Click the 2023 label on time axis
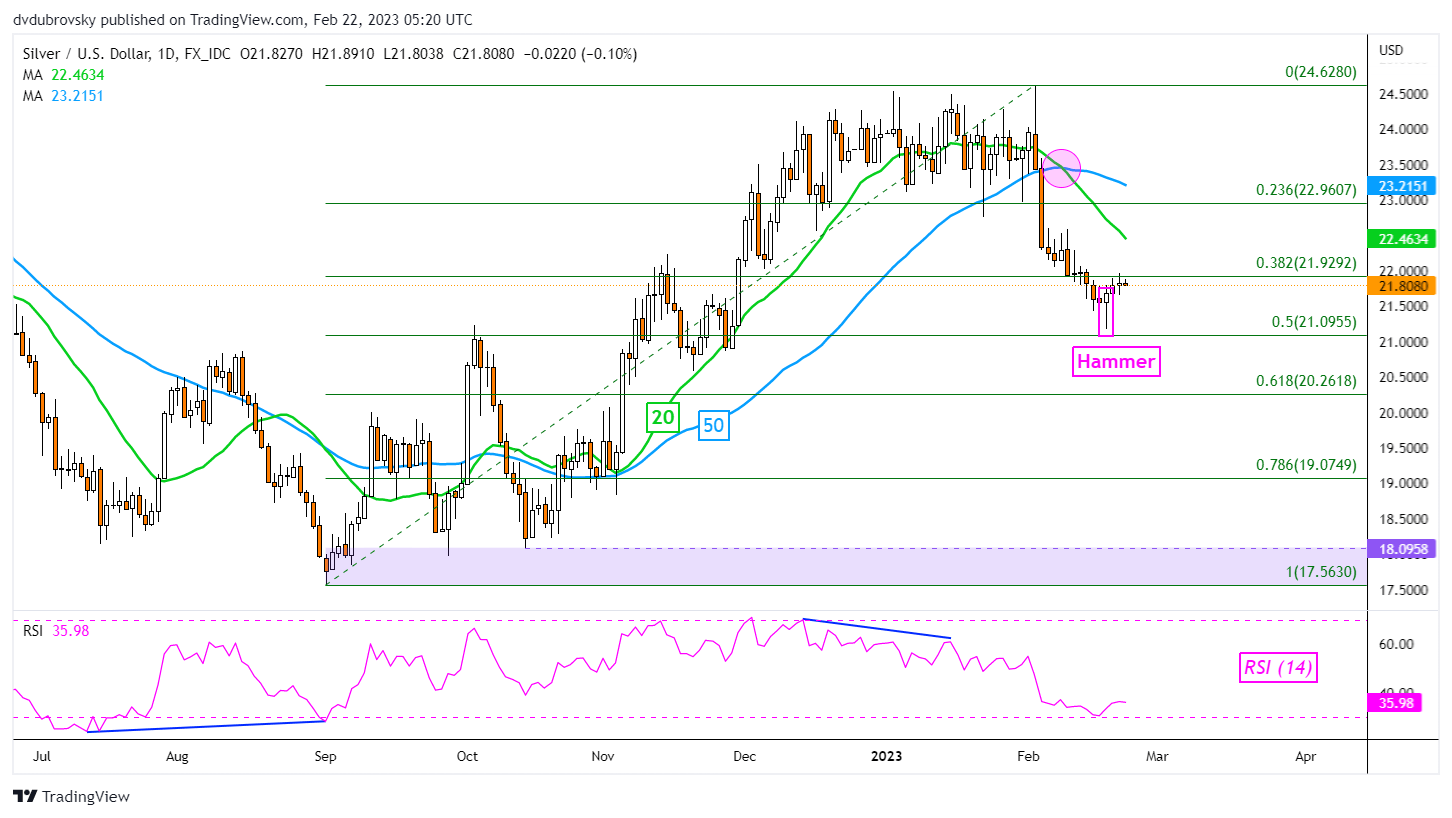The width and height of the screenshot is (1452, 818). pos(886,757)
